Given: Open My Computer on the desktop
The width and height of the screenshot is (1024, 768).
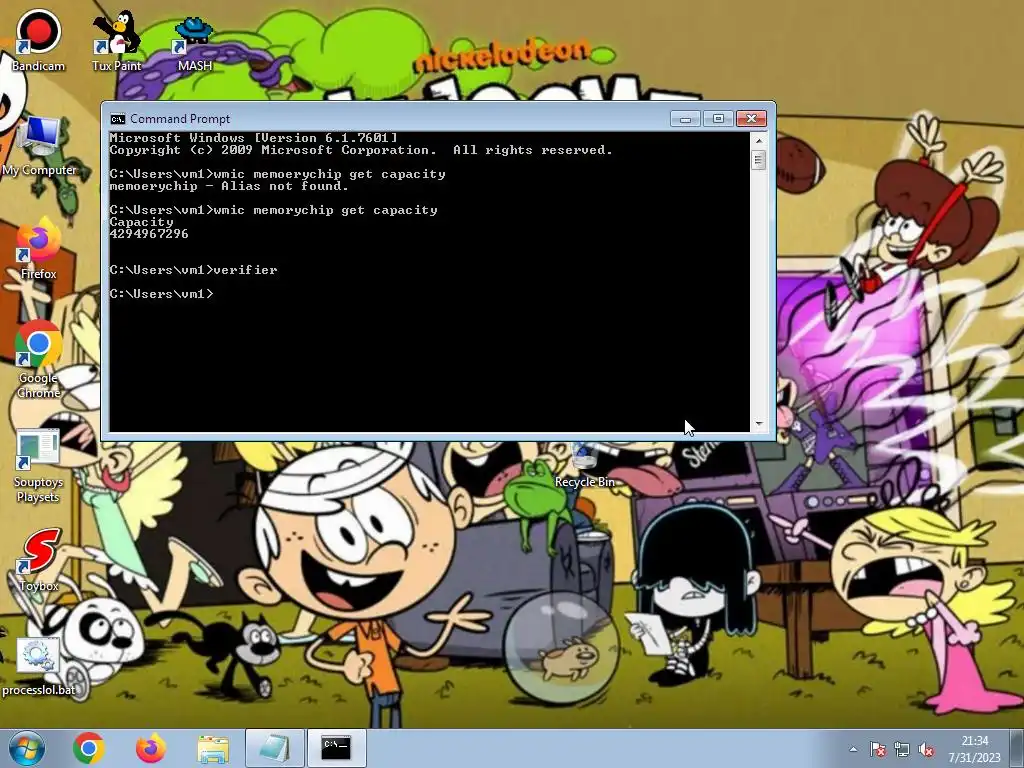Looking at the screenshot, I should tap(39, 147).
